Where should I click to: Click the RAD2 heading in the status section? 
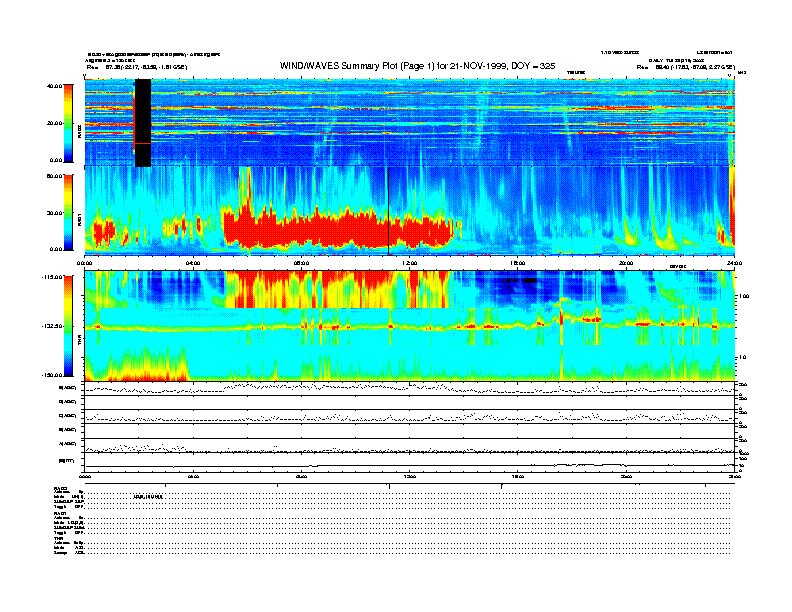pos(61,488)
